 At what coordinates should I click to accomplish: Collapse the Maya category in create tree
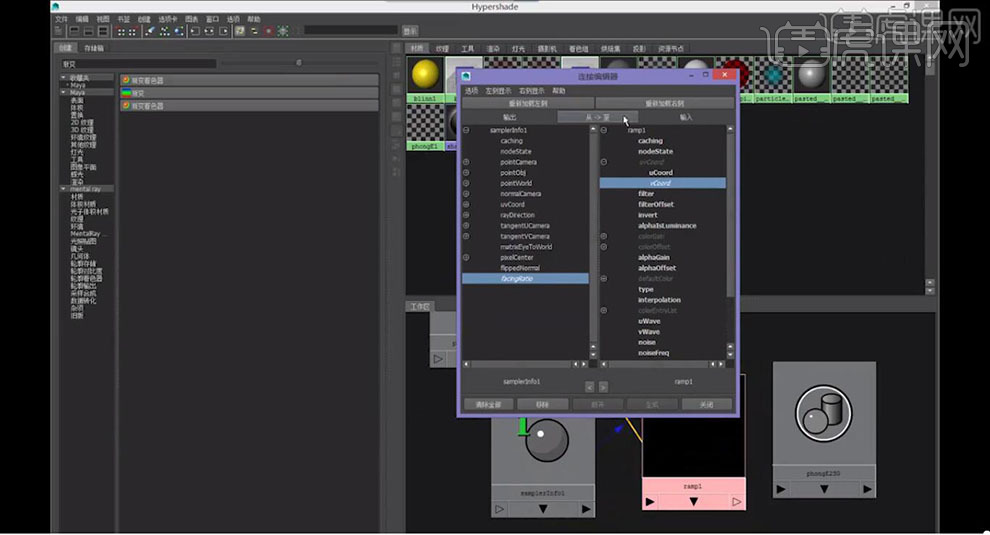[x=64, y=92]
